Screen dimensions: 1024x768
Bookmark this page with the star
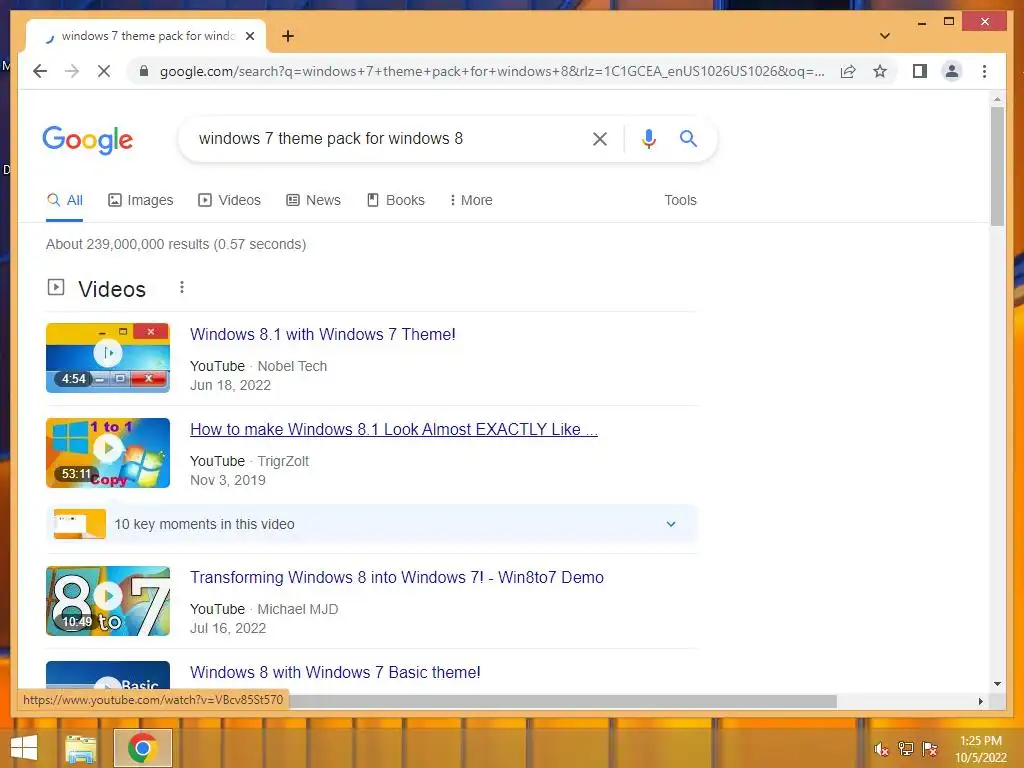point(880,71)
